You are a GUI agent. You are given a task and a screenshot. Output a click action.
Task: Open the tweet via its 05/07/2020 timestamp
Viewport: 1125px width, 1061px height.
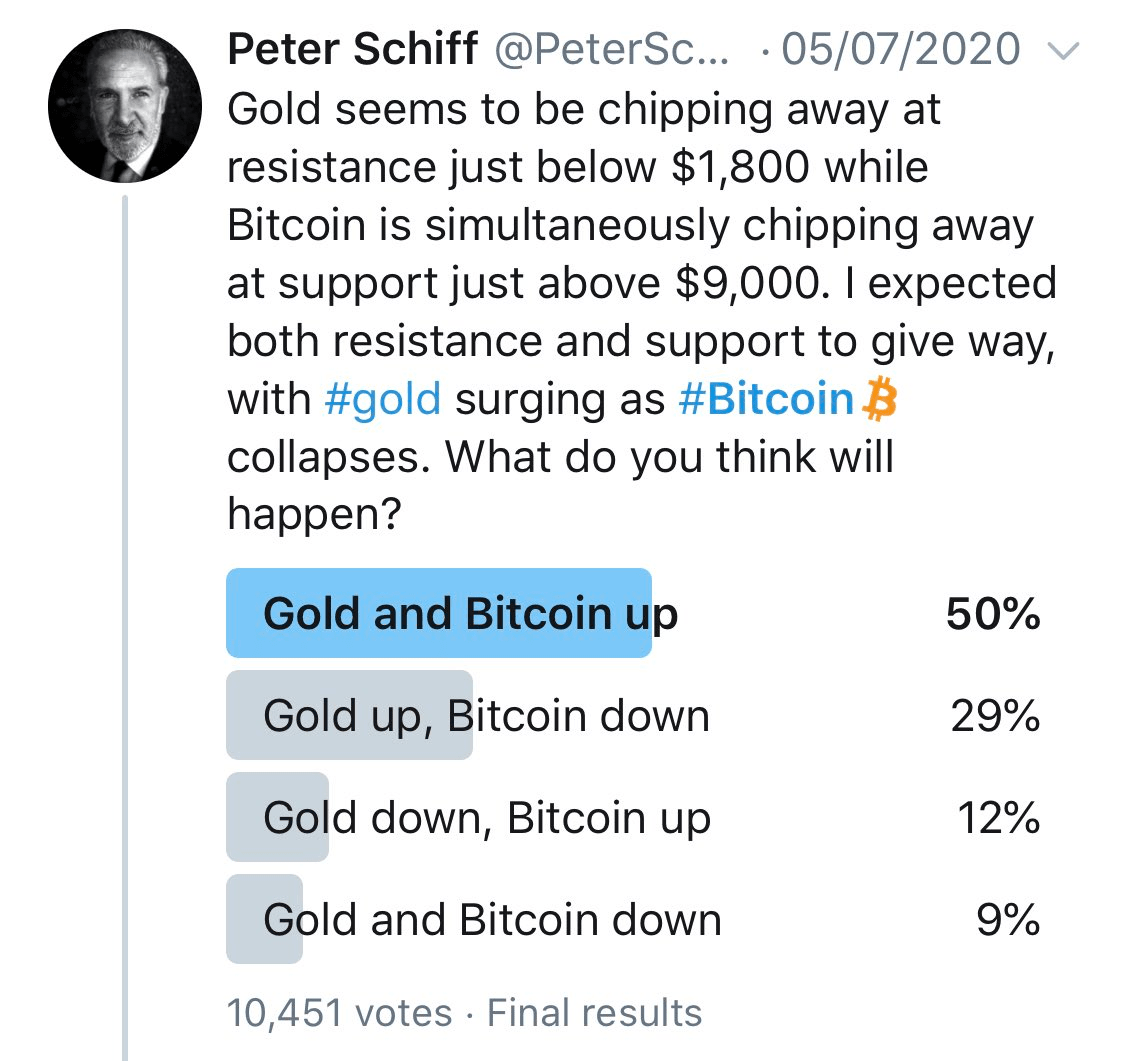click(896, 48)
